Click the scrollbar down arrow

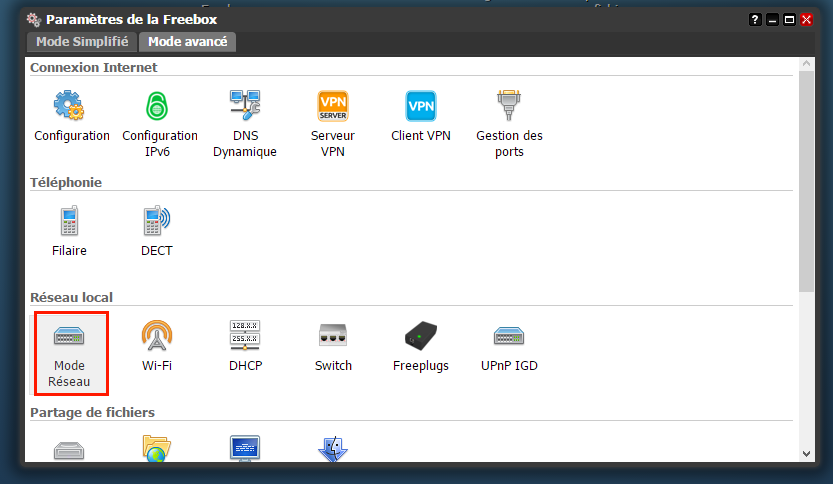[806, 454]
